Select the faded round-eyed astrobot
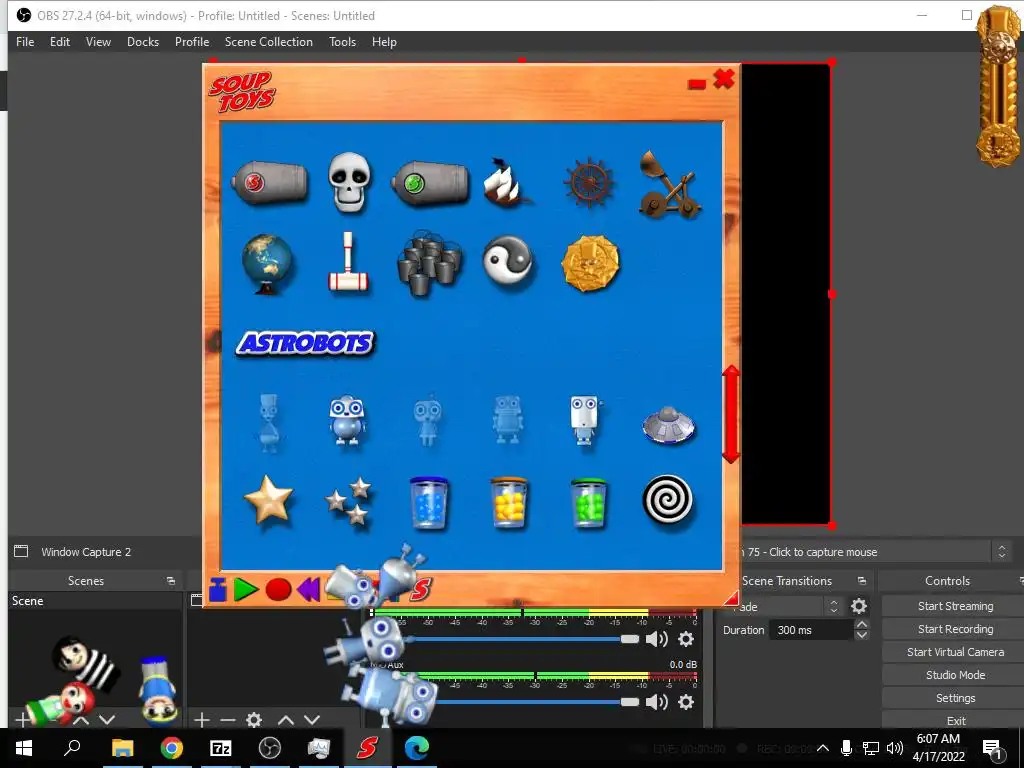 [428, 421]
